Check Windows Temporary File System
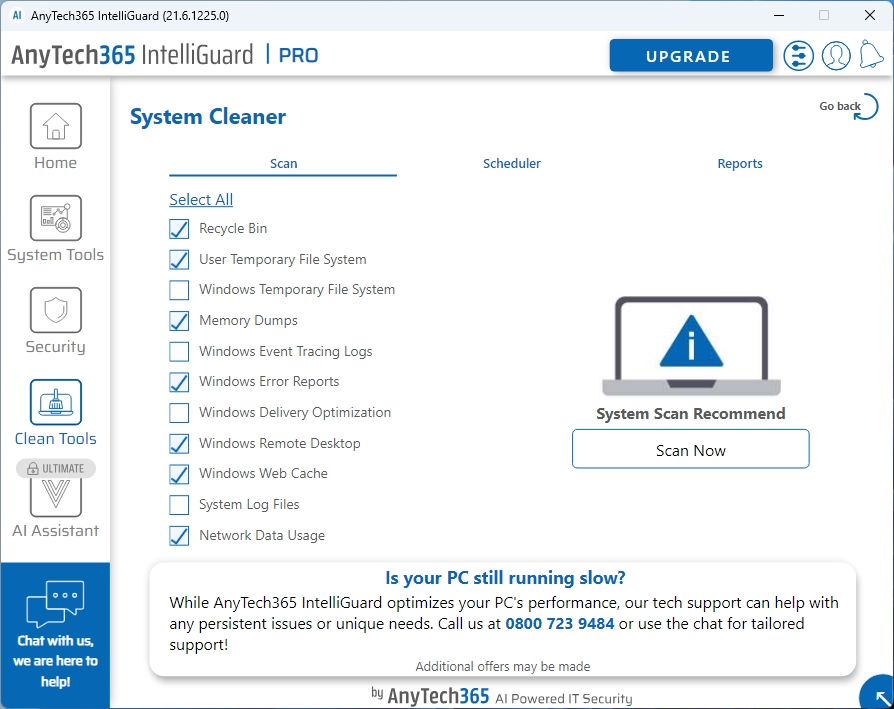The image size is (894, 709). tap(179, 290)
